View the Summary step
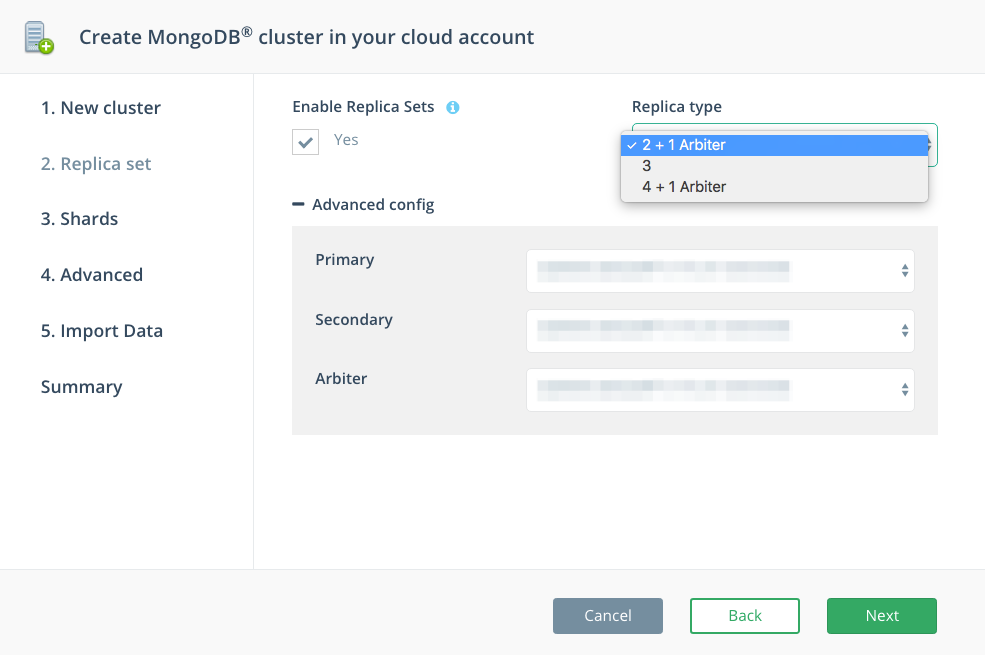The image size is (985, 655). tap(82, 387)
